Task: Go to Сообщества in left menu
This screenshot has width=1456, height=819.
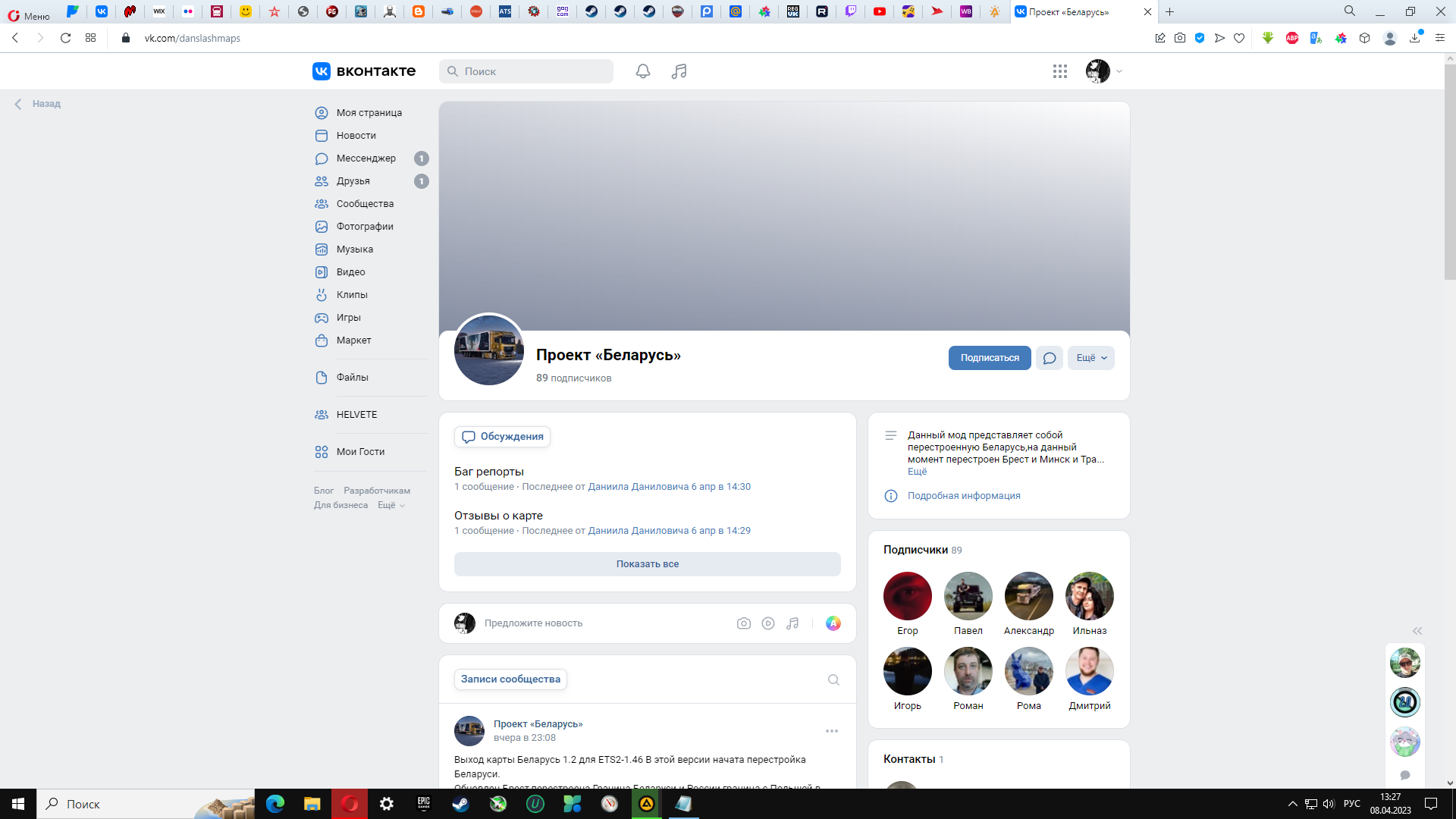Action: click(365, 204)
